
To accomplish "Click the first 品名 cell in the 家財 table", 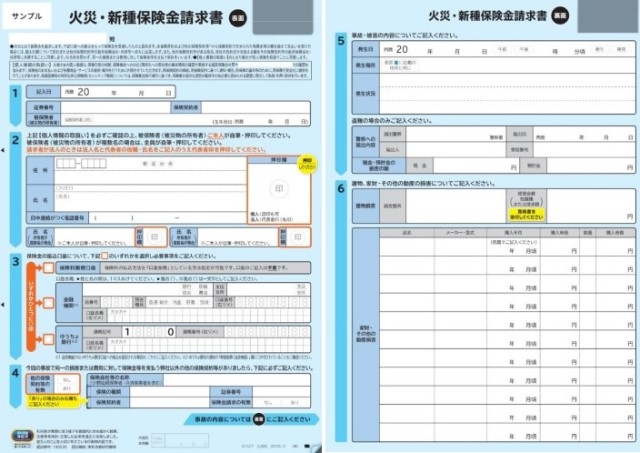I will pyautogui.click(x=407, y=246).
